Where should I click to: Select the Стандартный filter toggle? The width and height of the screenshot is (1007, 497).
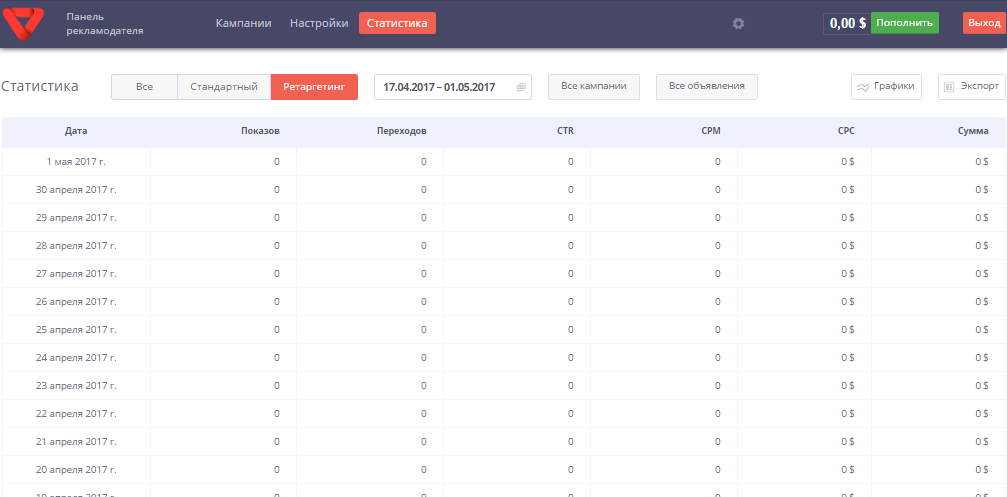pos(224,87)
